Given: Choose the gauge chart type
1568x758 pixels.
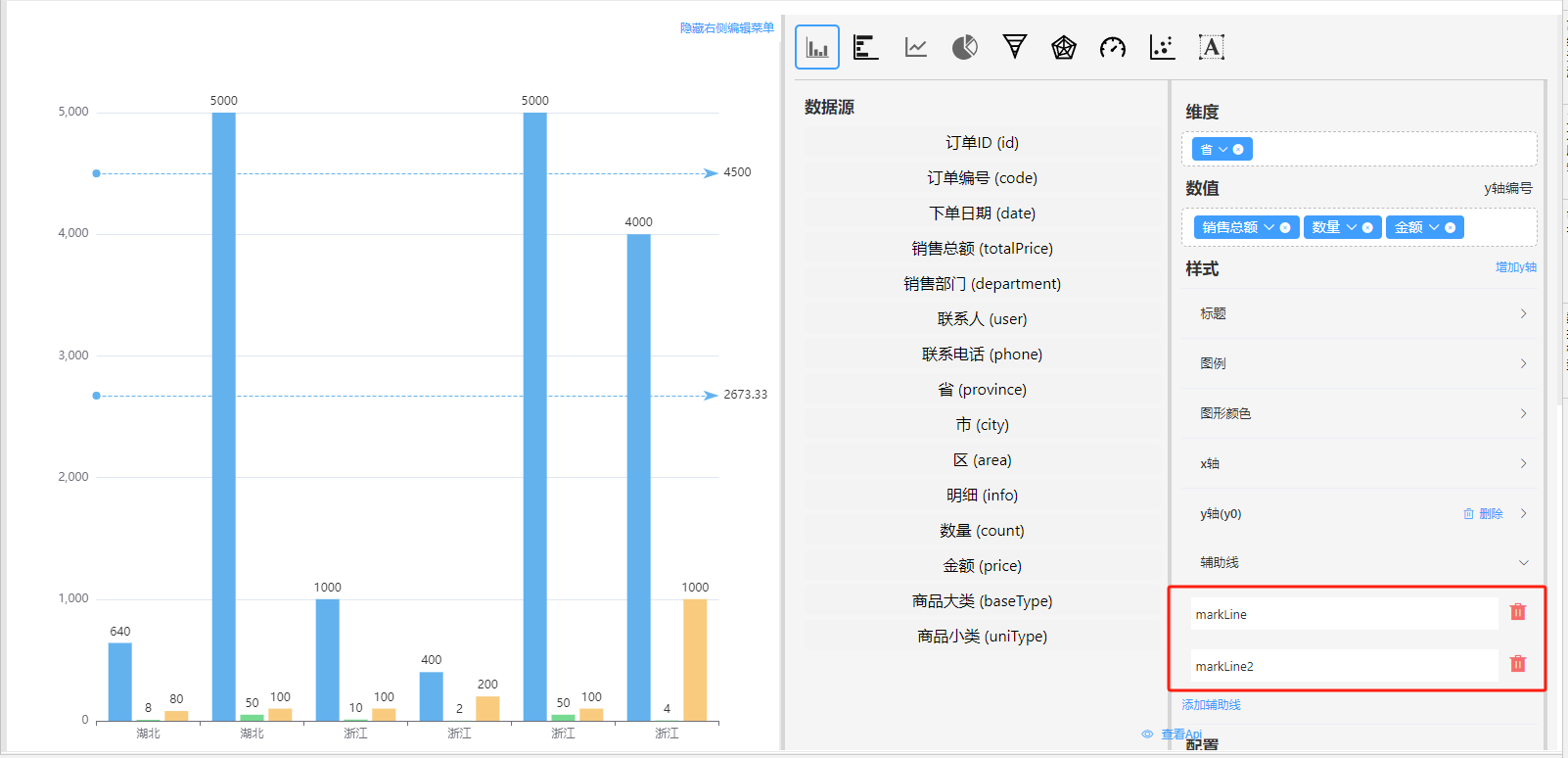Looking at the screenshot, I should point(1113,47).
